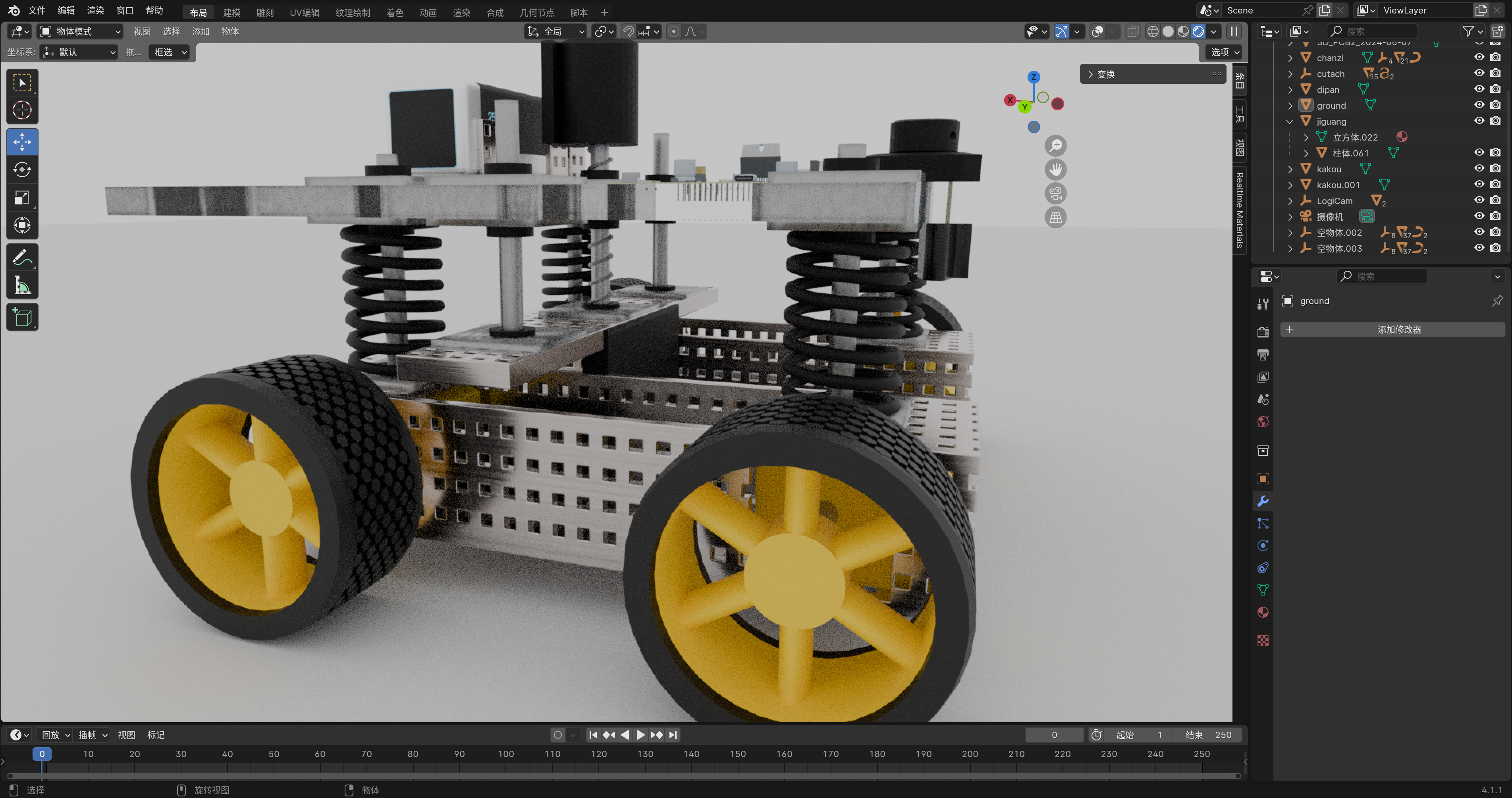This screenshot has width=1512, height=798.
Task: Hide the ground object in the outliner
Action: [x=1479, y=105]
